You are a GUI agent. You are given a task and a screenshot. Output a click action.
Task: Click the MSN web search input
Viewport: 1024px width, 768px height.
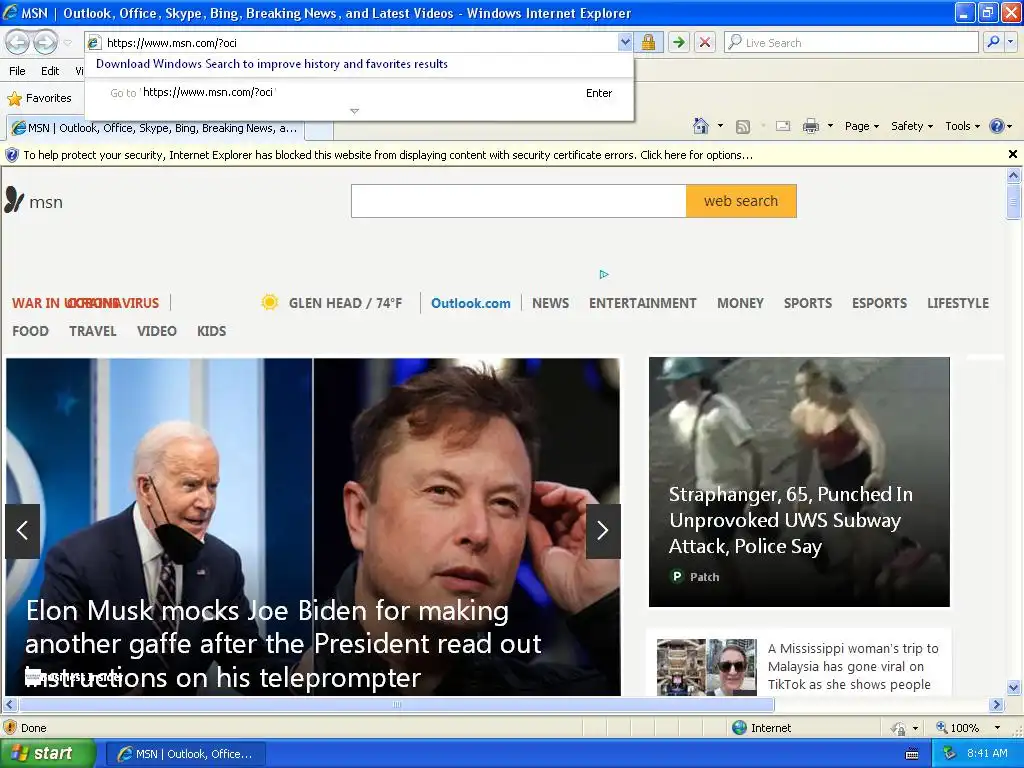tap(519, 201)
